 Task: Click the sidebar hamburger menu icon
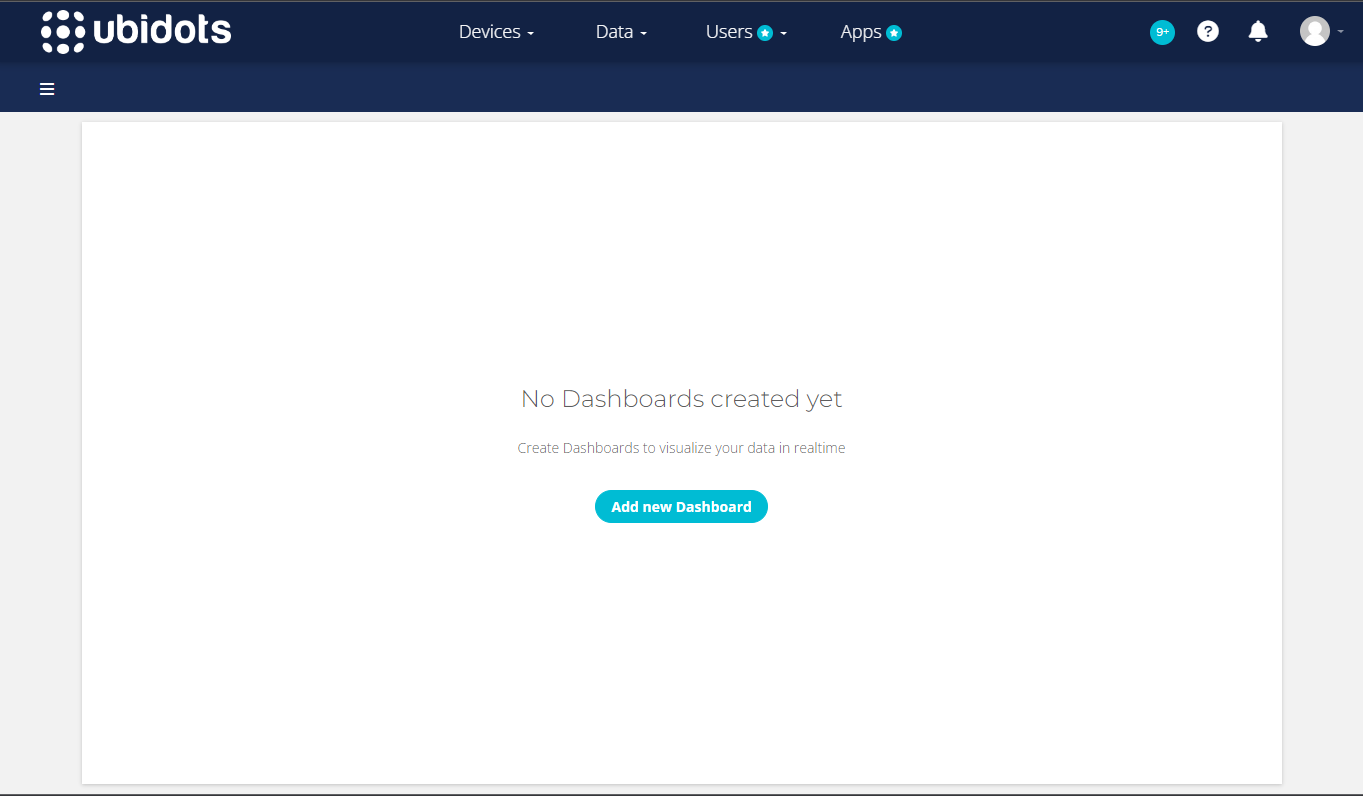pos(46,88)
